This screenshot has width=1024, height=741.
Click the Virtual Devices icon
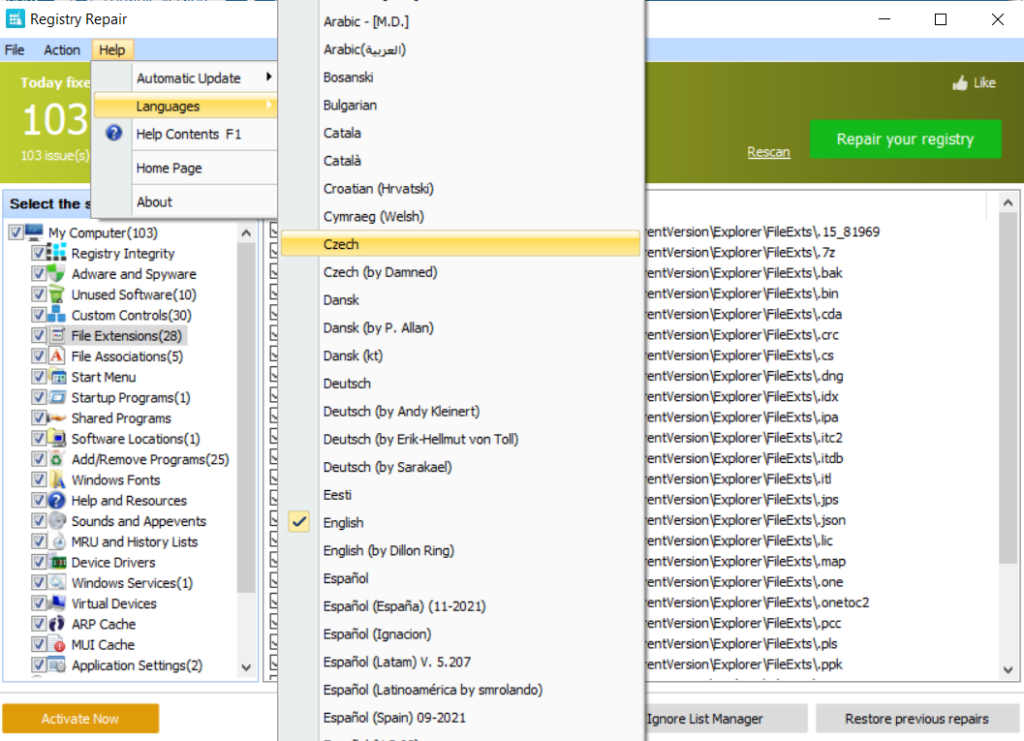(x=57, y=603)
